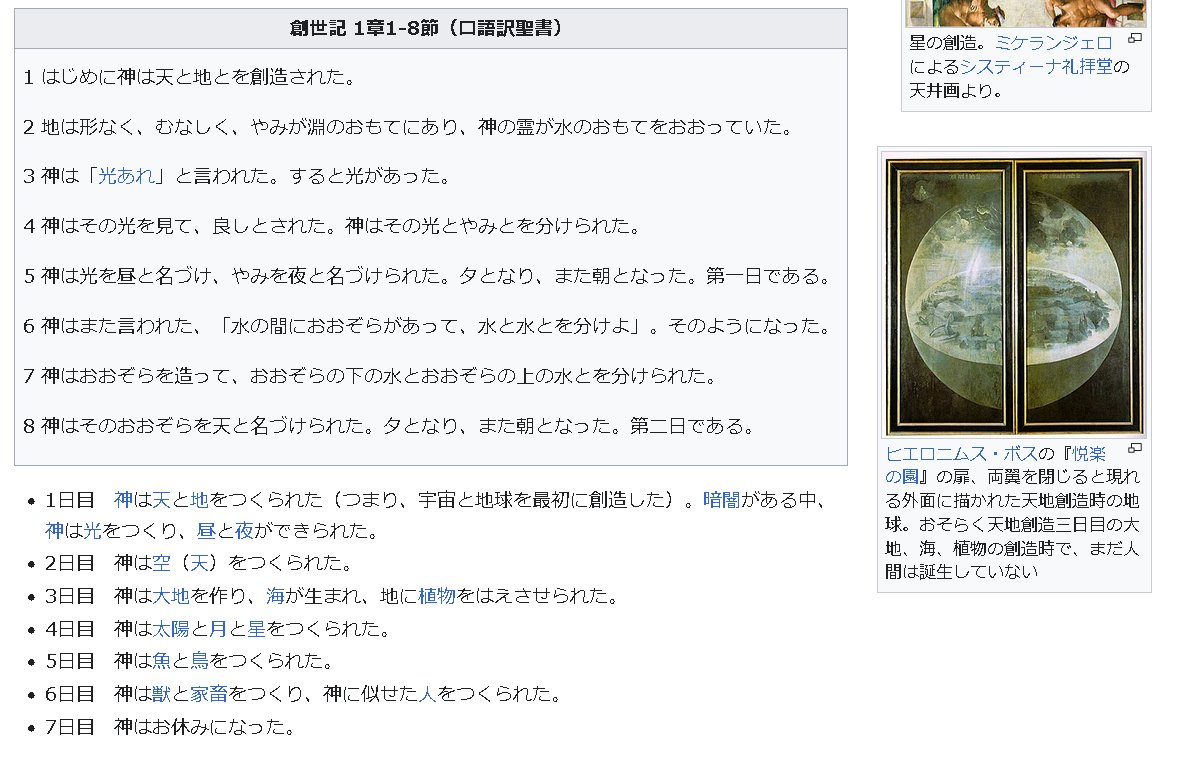Follow the 悦楽の園 link in caption

tap(995, 465)
